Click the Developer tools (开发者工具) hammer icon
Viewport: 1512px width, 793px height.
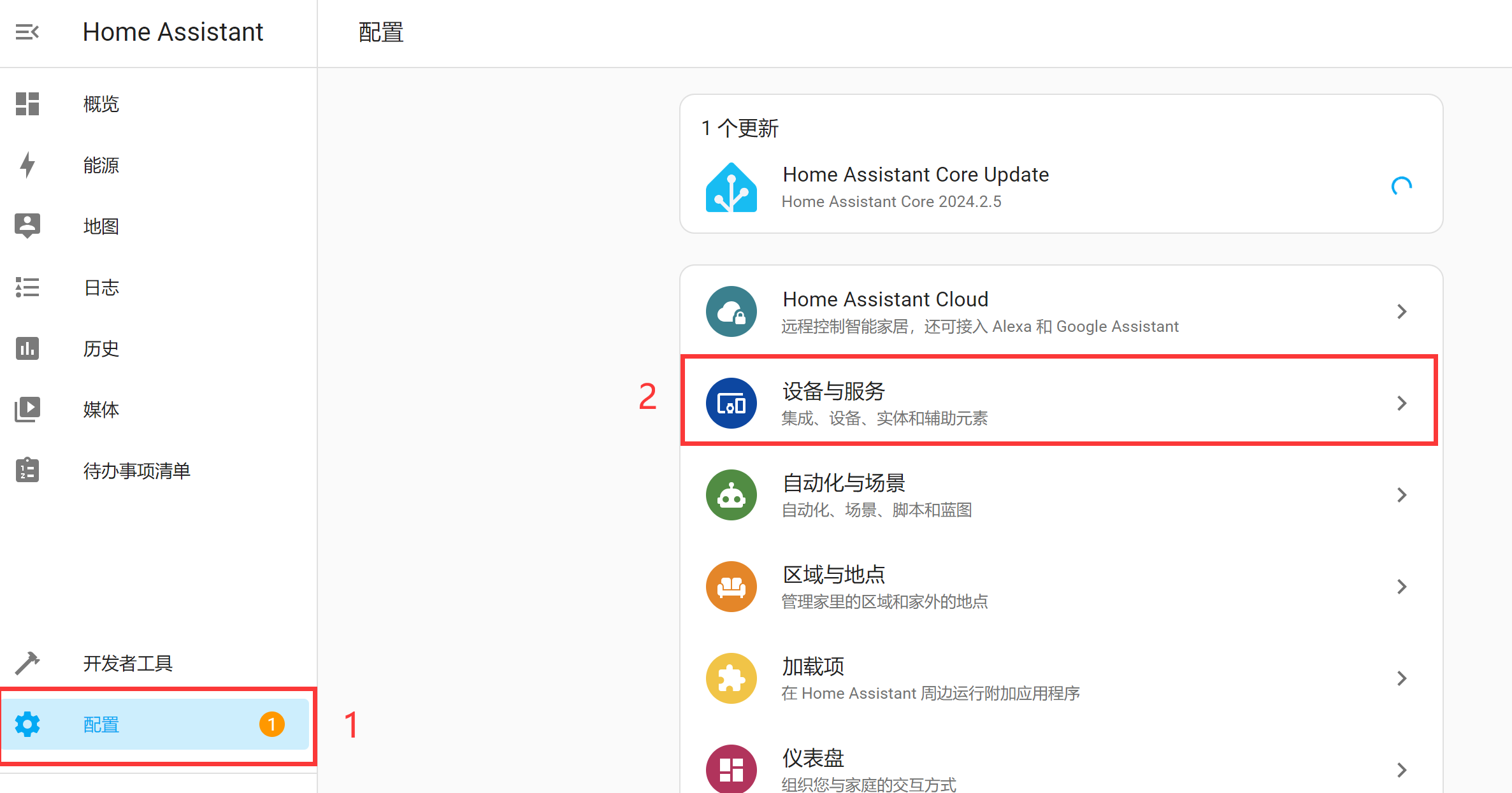[27, 663]
